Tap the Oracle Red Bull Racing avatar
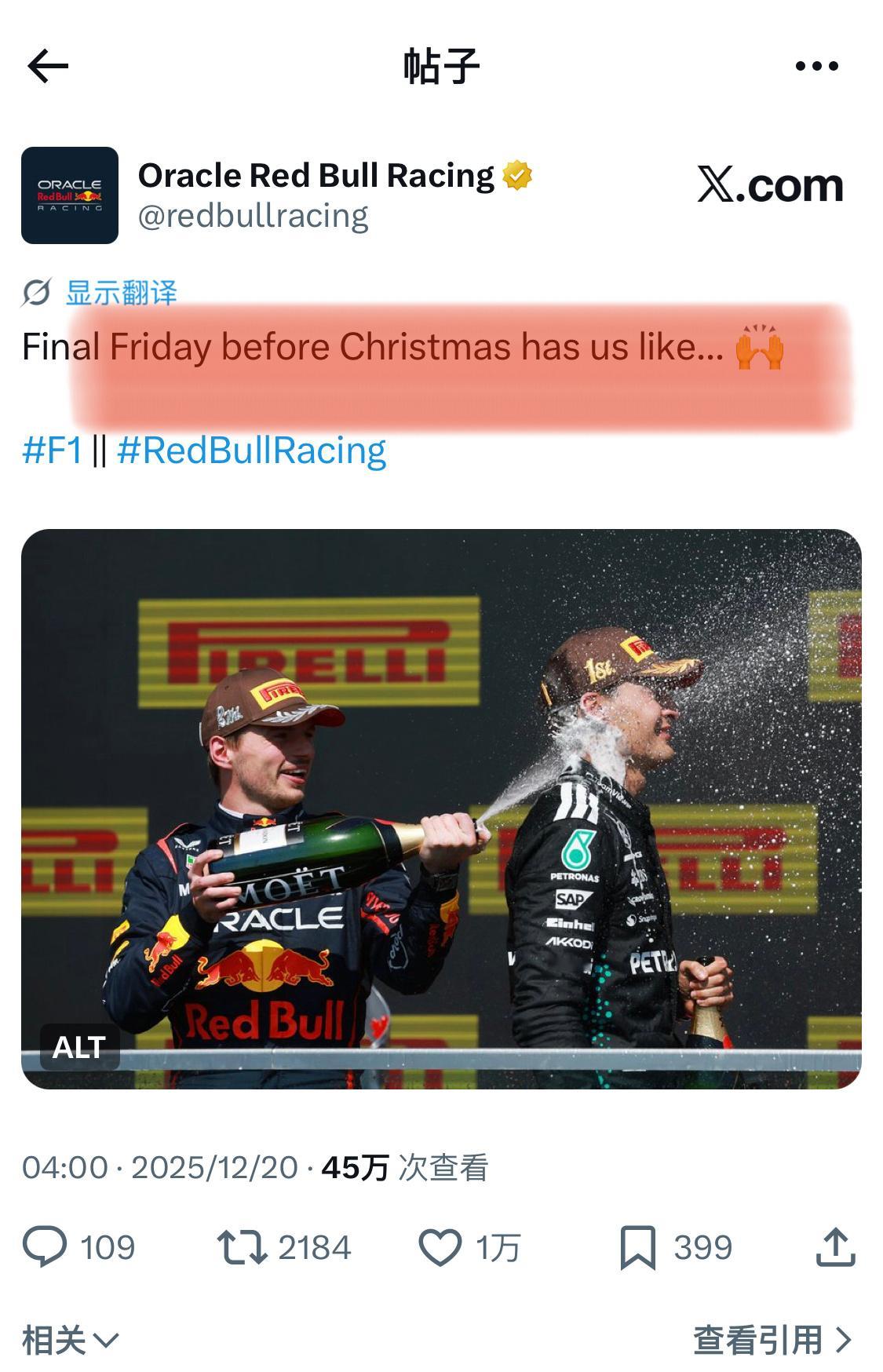The image size is (883, 1372). coord(70,195)
